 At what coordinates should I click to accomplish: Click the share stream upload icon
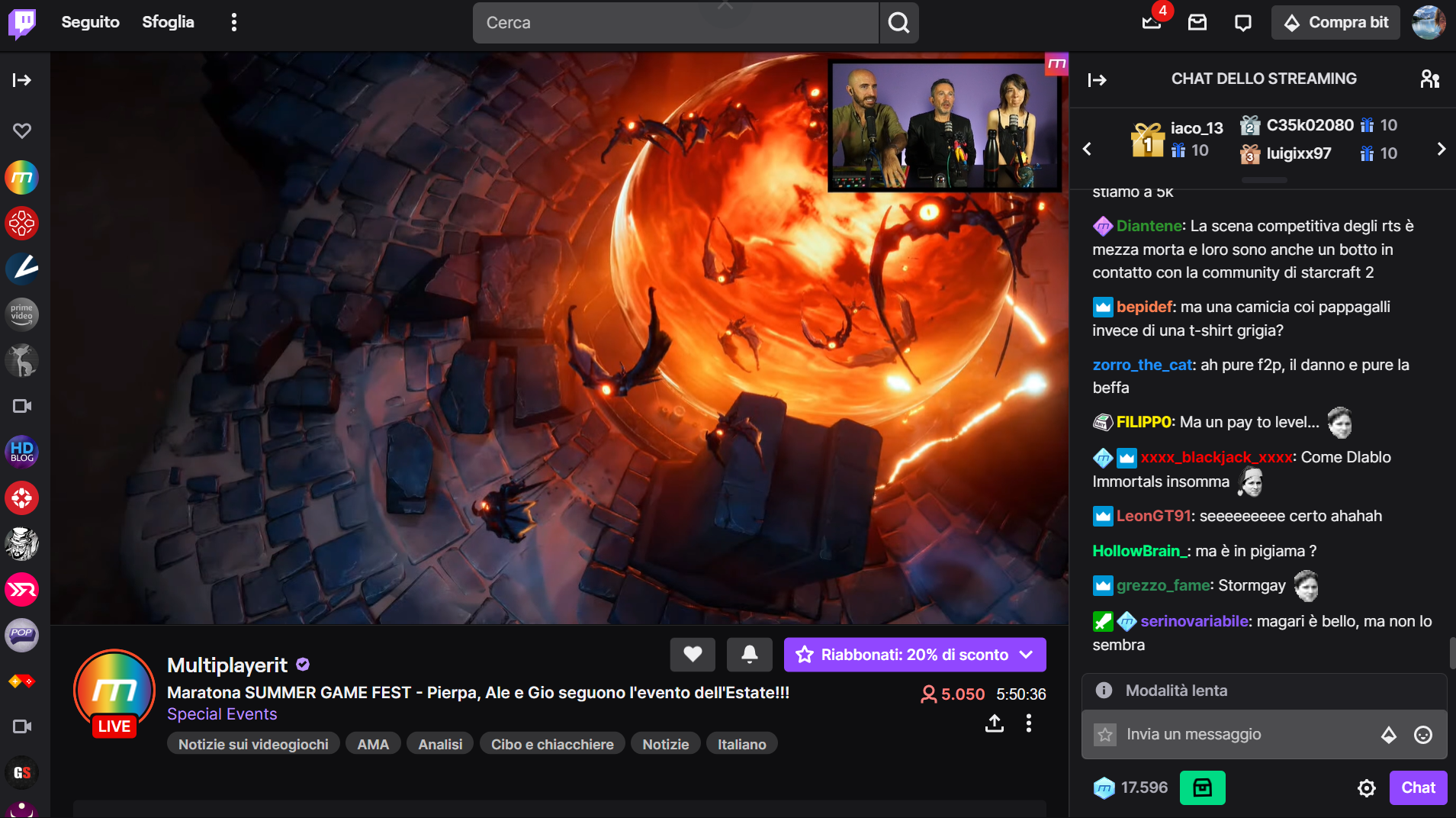coord(994,723)
